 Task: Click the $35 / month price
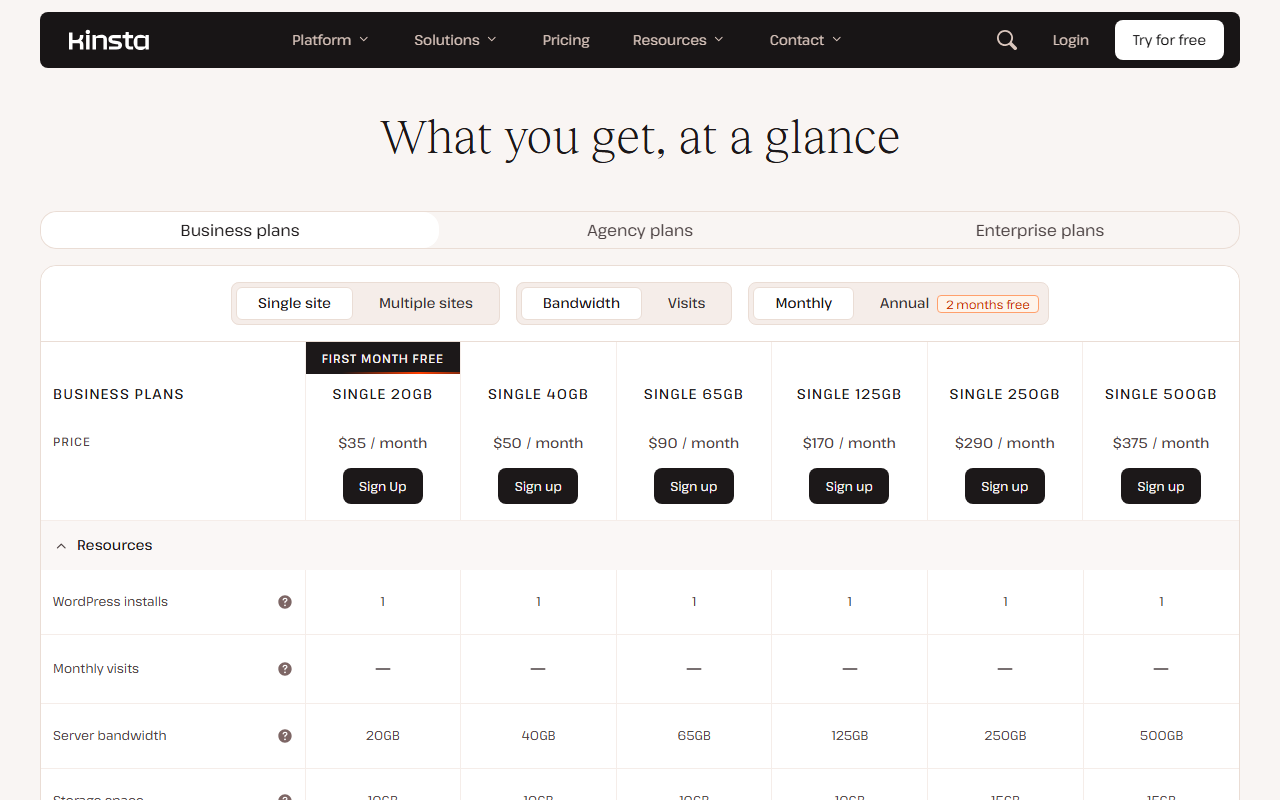click(383, 443)
